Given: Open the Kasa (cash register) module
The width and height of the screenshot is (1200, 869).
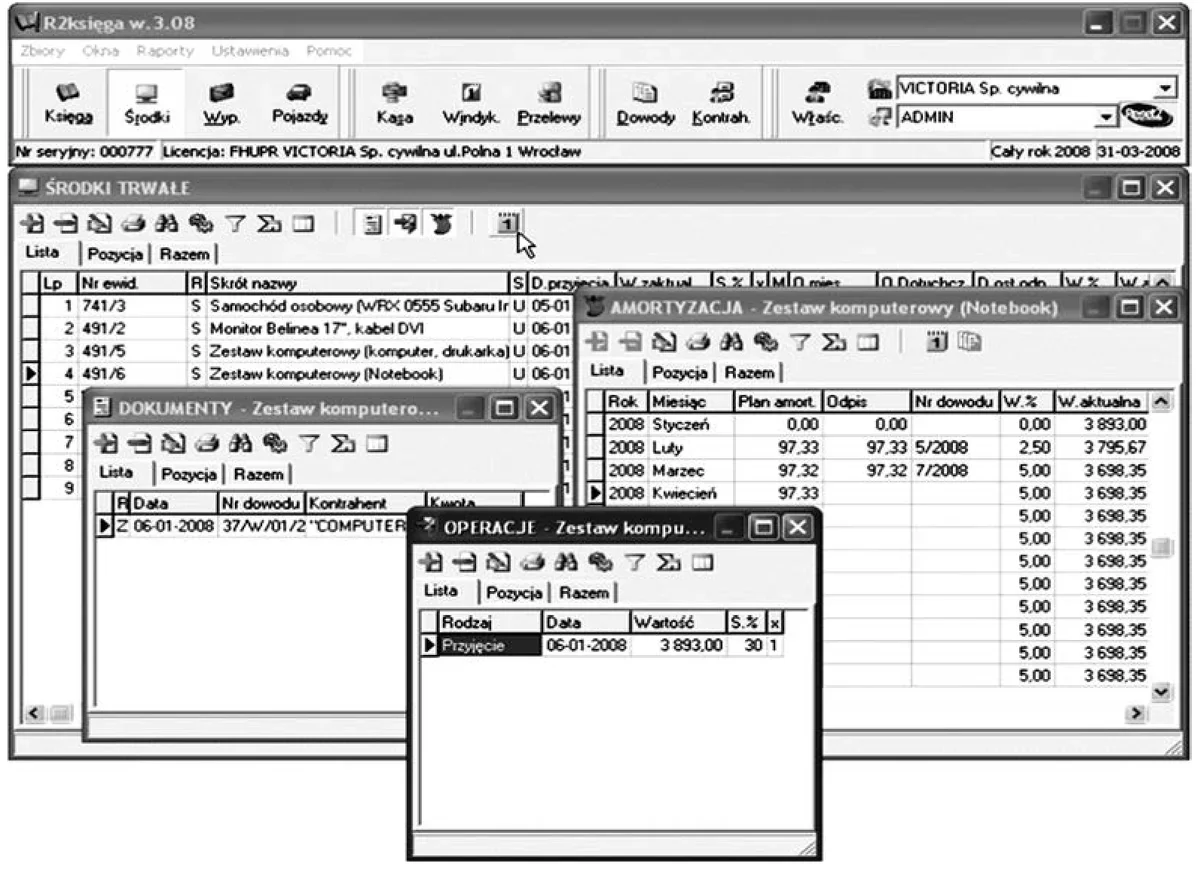Looking at the screenshot, I should 395,102.
